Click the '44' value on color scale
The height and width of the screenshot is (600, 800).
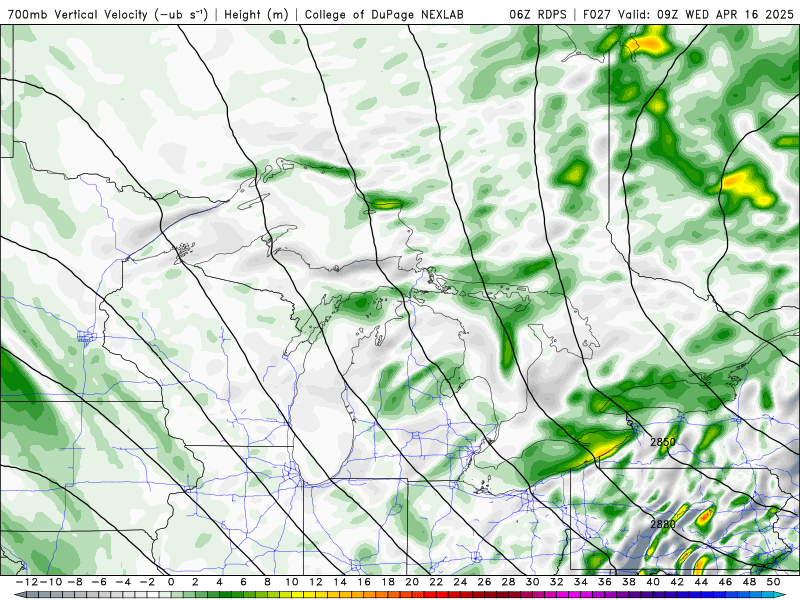(x=702, y=582)
